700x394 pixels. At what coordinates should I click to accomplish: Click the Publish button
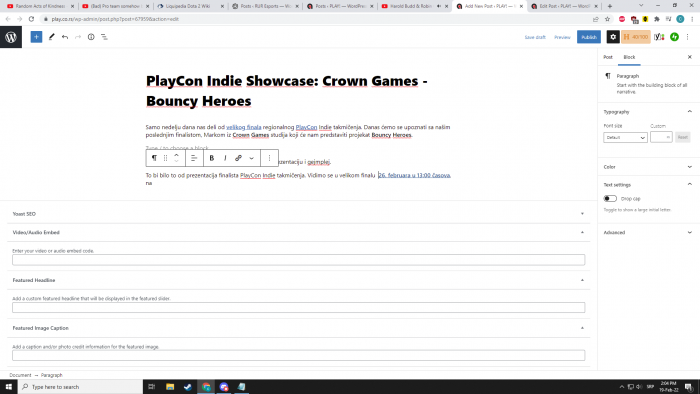point(589,37)
